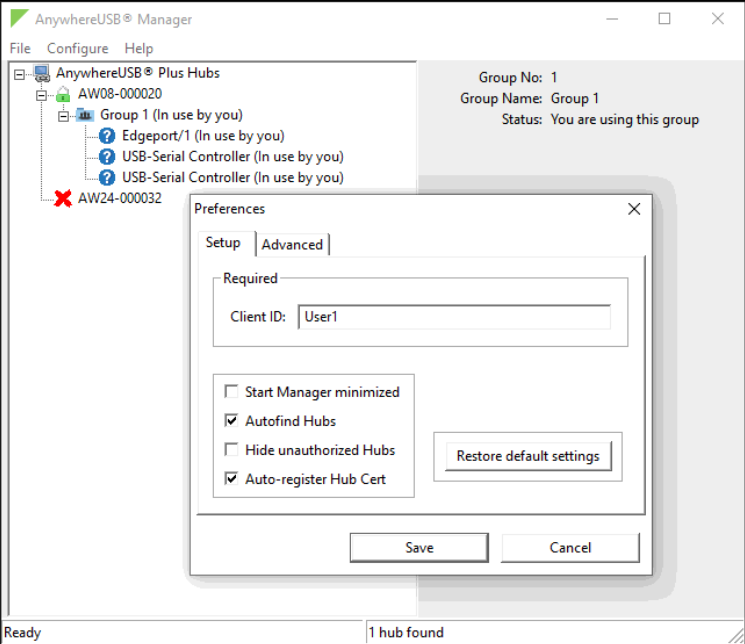Click the '1 hub found' status bar text
The width and height of the screenshot is (745, 644).
click(x=406, y=633)
